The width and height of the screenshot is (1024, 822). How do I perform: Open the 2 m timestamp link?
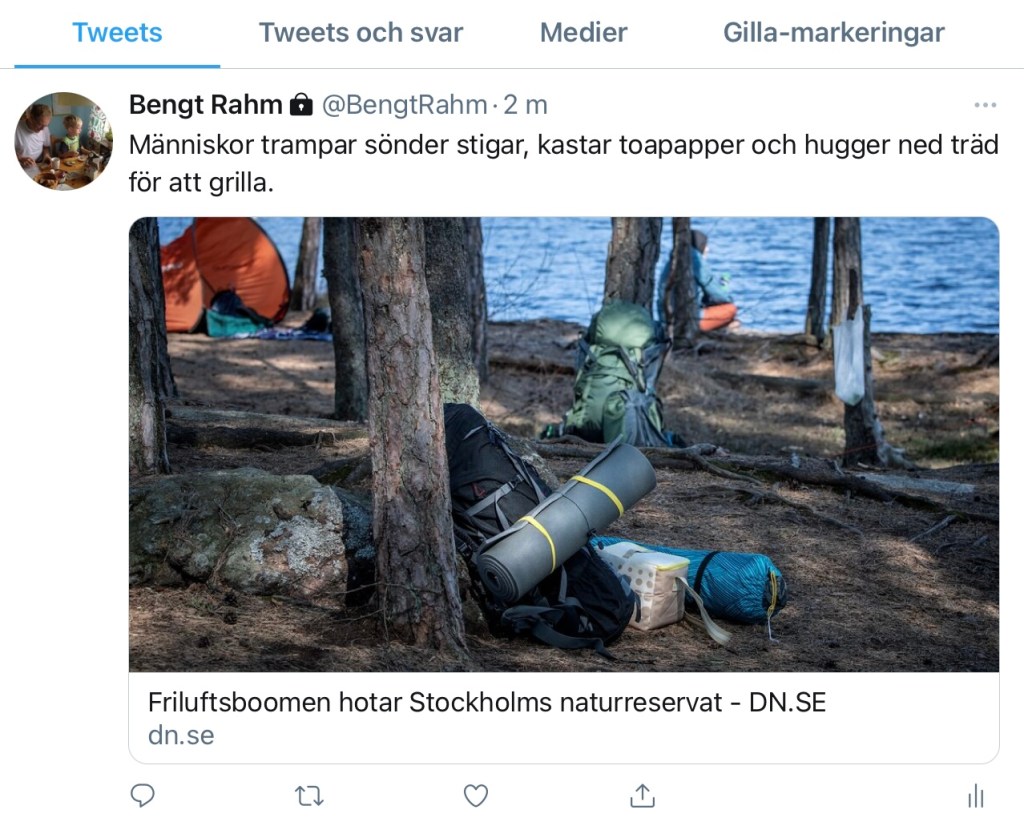pos(525,104)
